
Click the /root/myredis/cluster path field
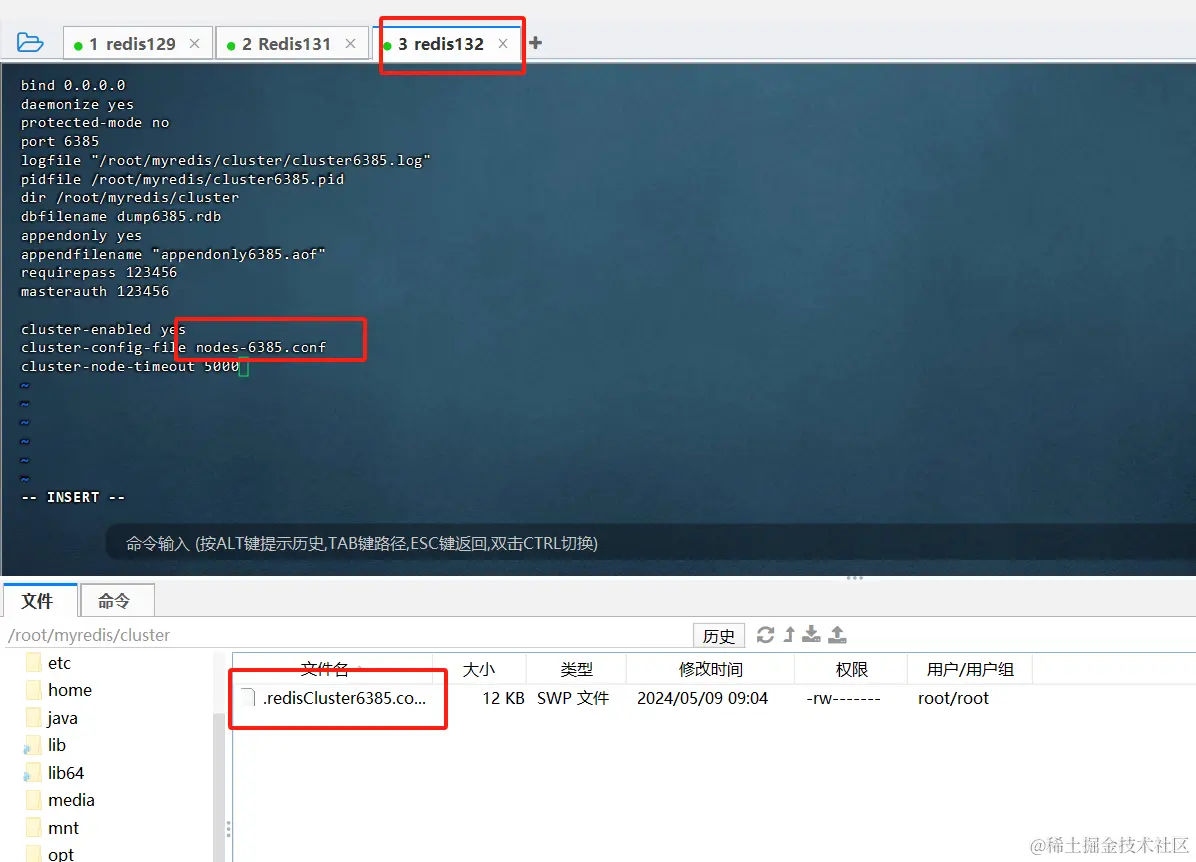[x=347, y=635]
